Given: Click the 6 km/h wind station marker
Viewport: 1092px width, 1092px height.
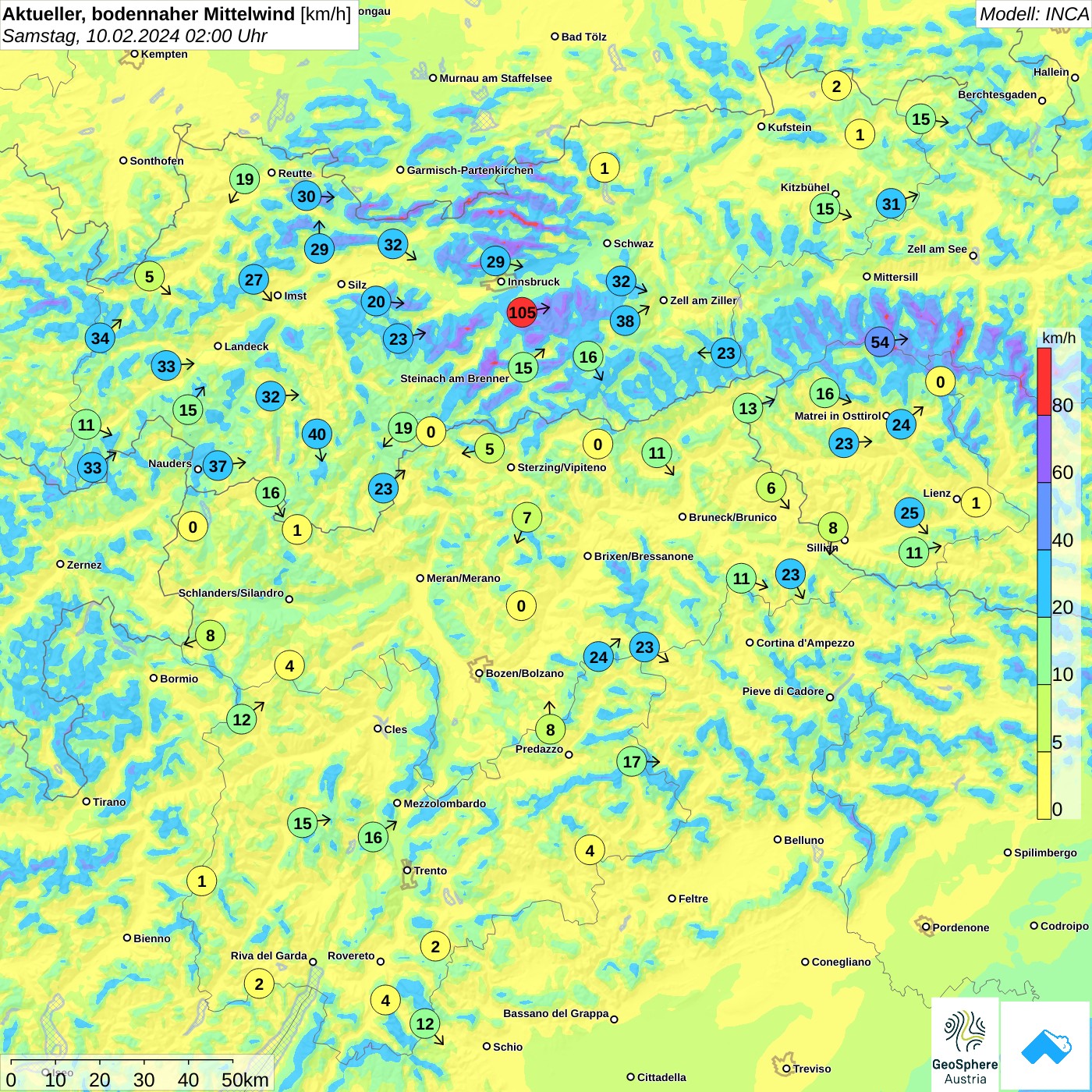Looking at the screenshot, I should [x=771, y=488].
